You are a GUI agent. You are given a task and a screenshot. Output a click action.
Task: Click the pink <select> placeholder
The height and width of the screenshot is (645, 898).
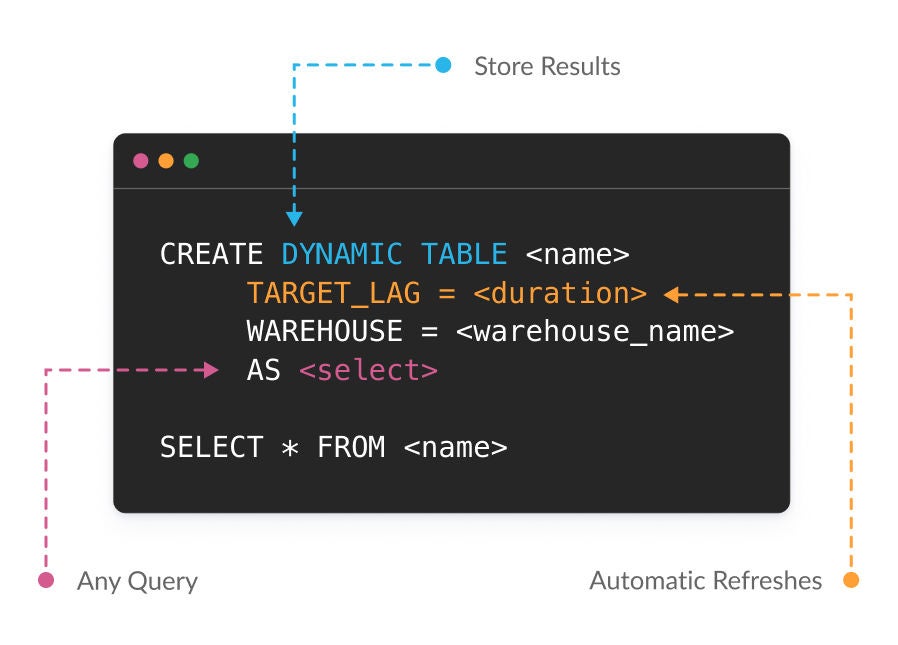[368, 370]
